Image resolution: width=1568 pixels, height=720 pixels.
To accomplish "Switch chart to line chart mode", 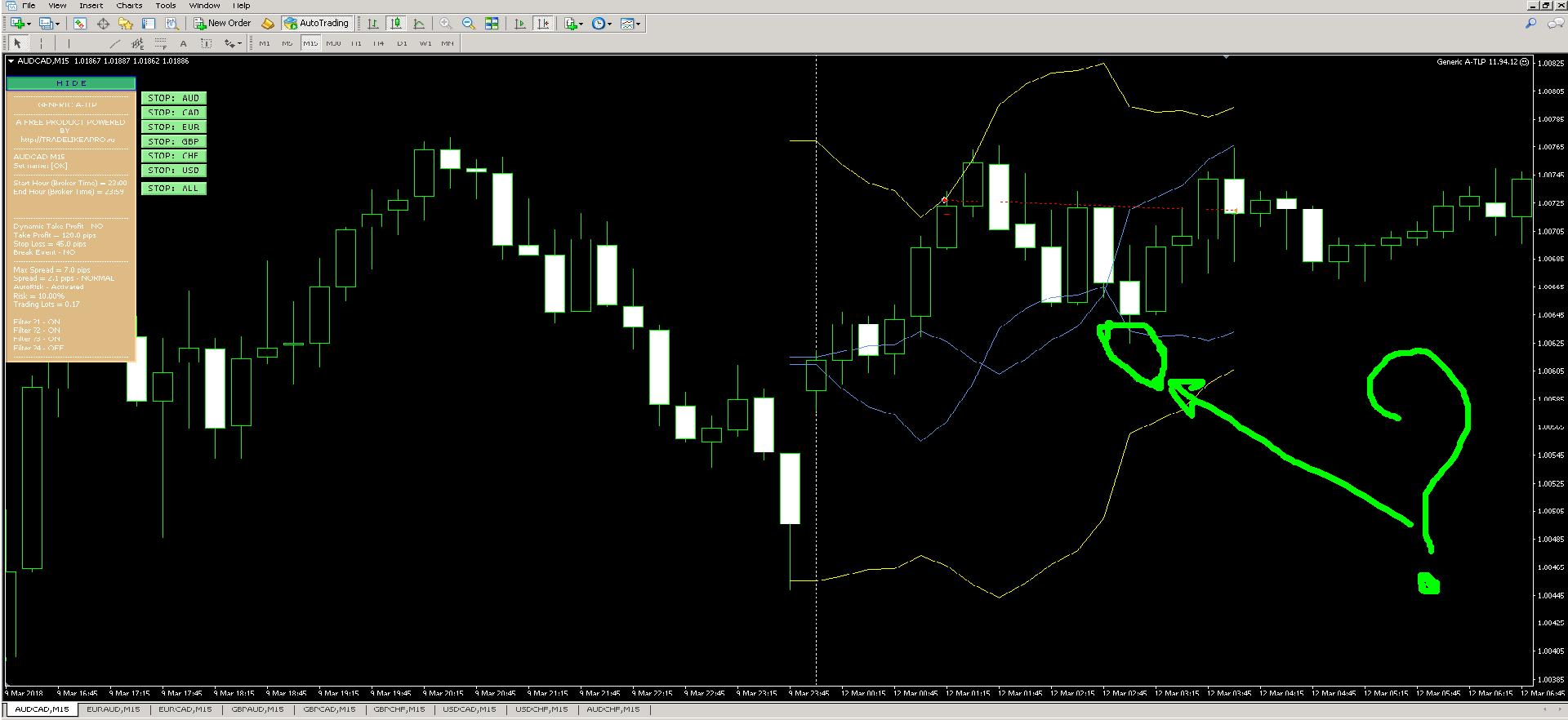I will coord(419,24).
